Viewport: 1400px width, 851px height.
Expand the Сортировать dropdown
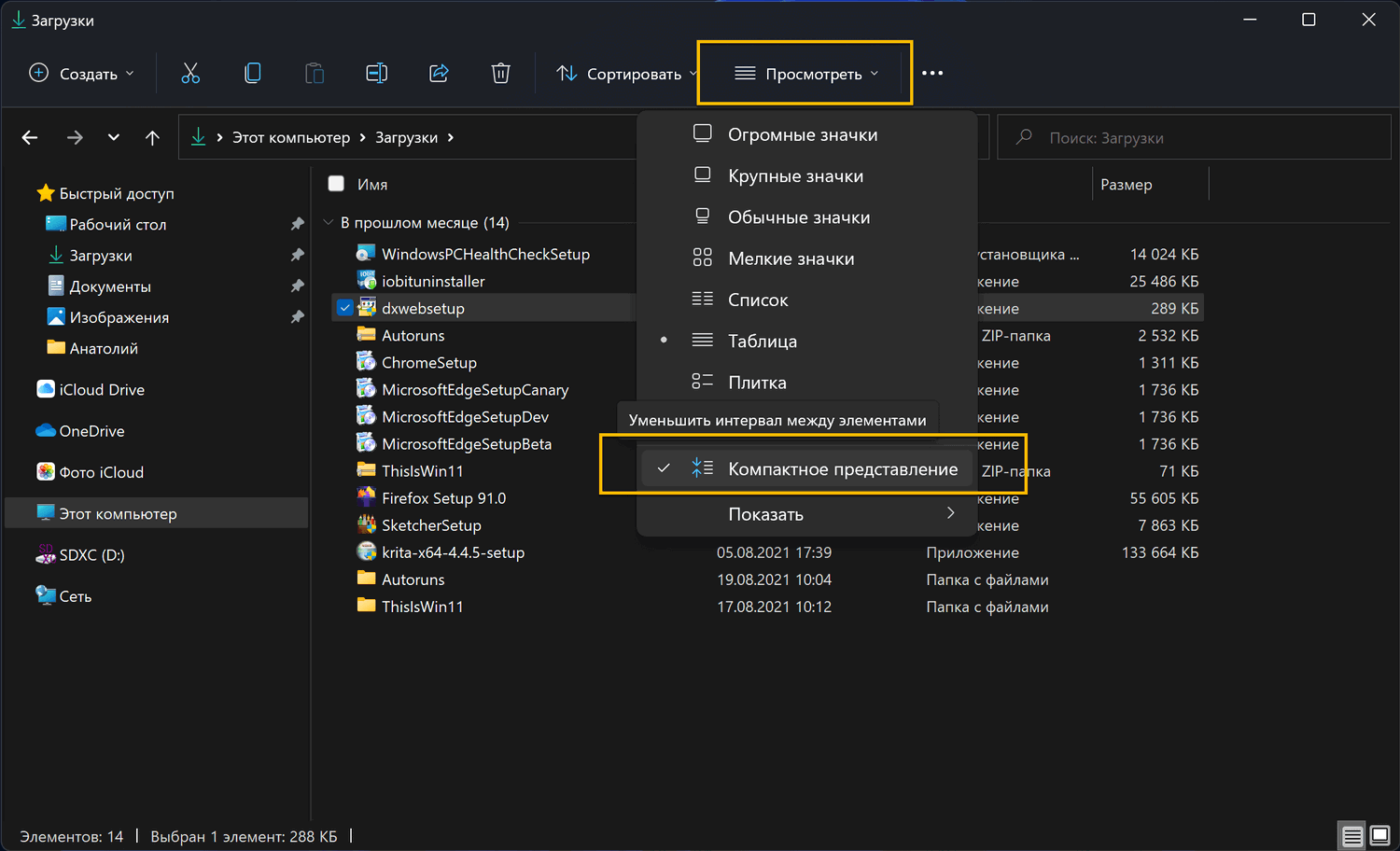coord(626,74)
